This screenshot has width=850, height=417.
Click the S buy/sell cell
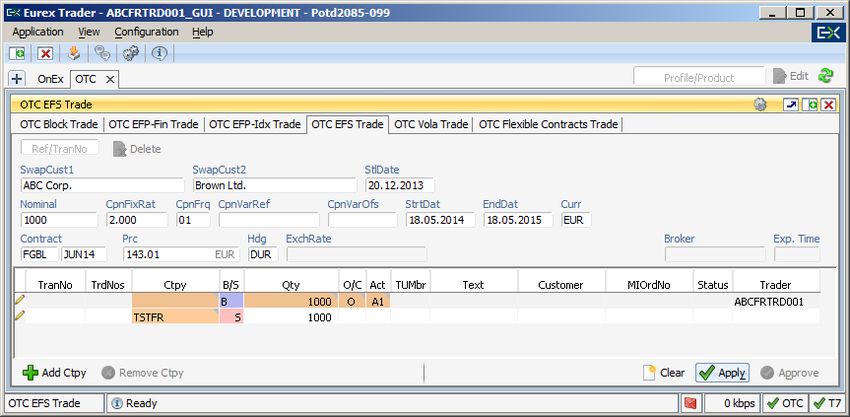tap(232, 317)
